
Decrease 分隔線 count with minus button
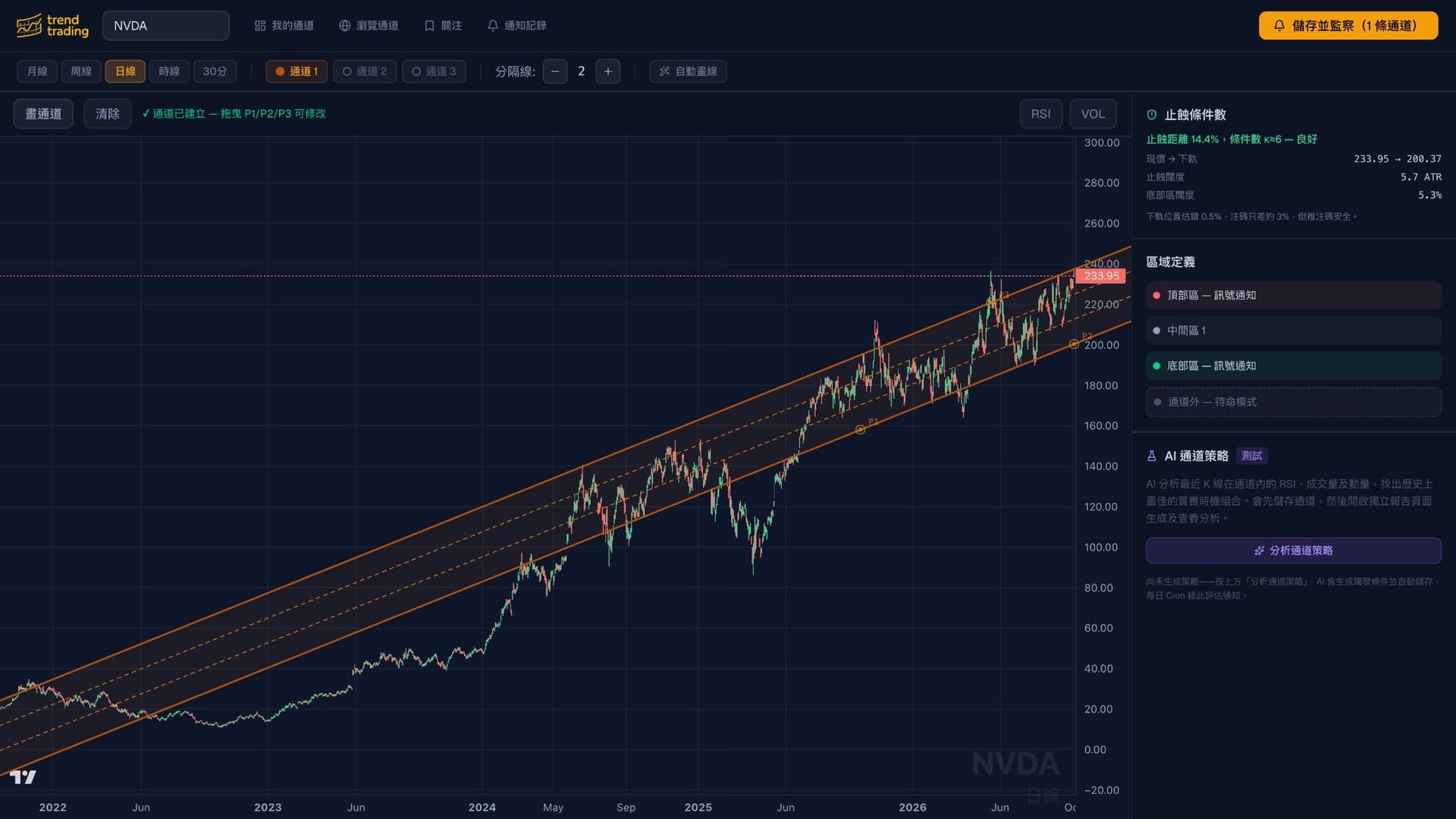tap(555, 71)
